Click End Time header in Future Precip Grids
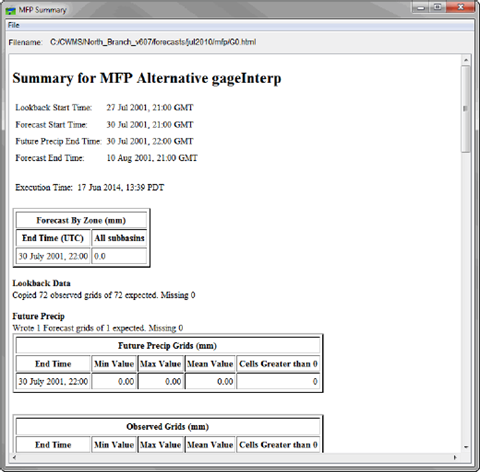Image resolution: width=480 pixels, height=472 pixels. 53,364
